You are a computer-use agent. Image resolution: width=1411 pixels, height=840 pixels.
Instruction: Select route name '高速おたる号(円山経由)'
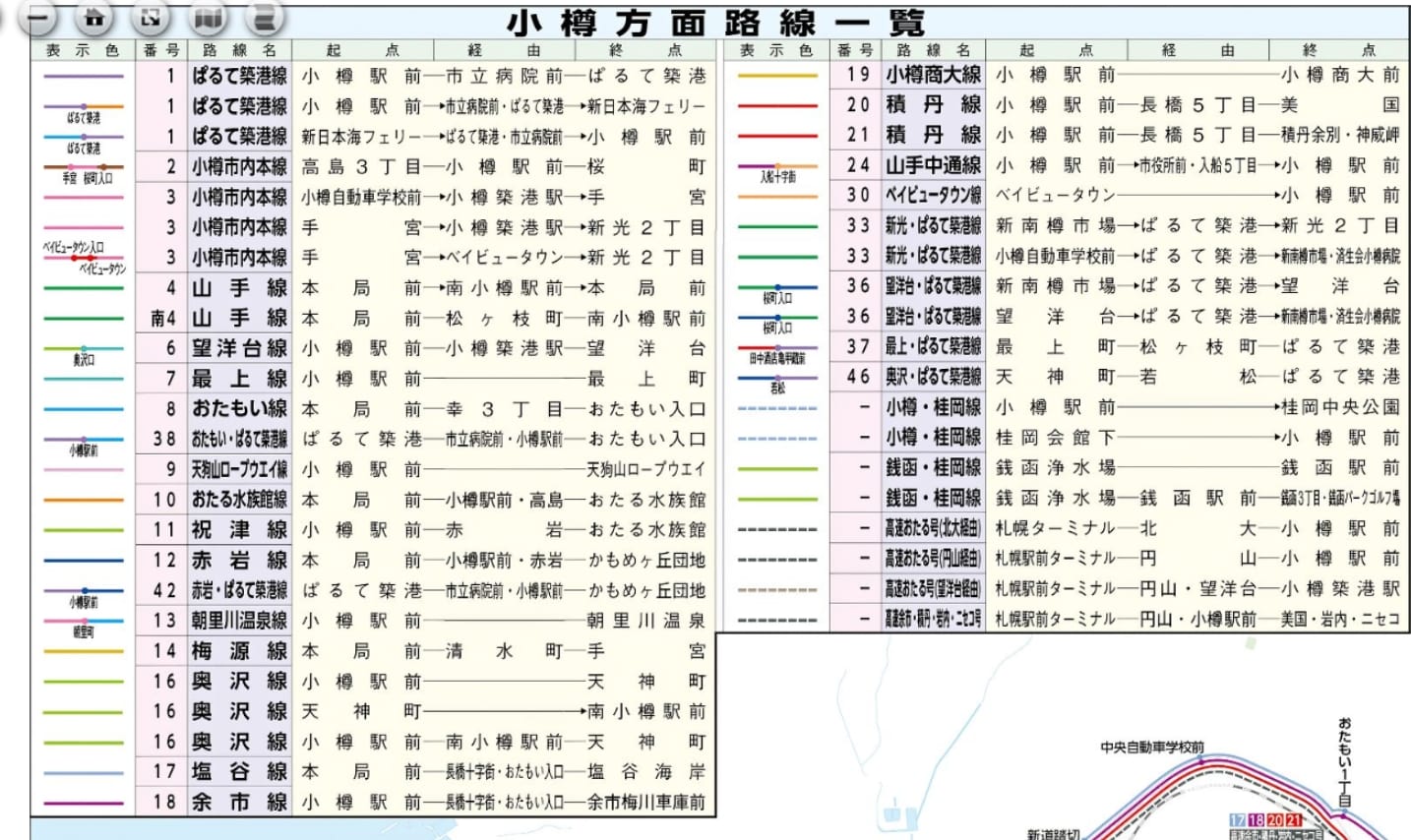pyautogui.click(x=933, y=559)
